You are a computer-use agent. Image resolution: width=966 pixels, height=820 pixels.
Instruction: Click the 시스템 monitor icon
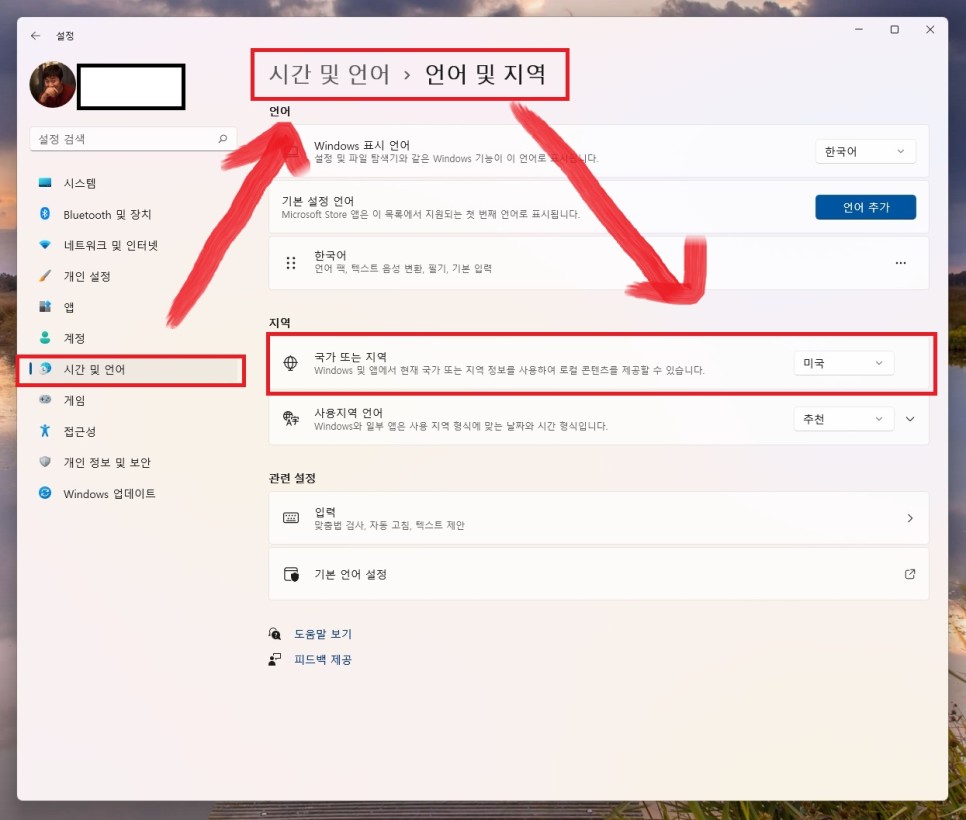45,182
